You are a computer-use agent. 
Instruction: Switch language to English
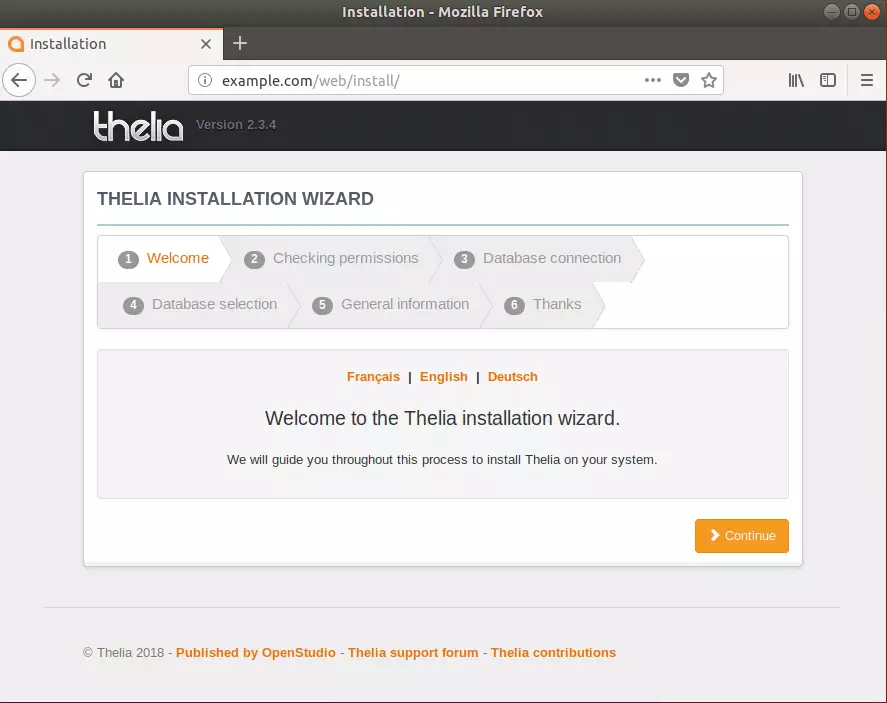tap(444, 377)
